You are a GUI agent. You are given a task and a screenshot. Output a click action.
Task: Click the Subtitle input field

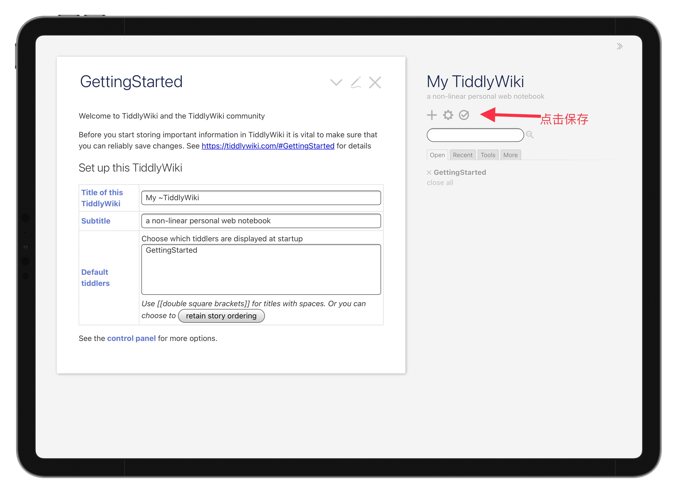[x=261, y=221]
